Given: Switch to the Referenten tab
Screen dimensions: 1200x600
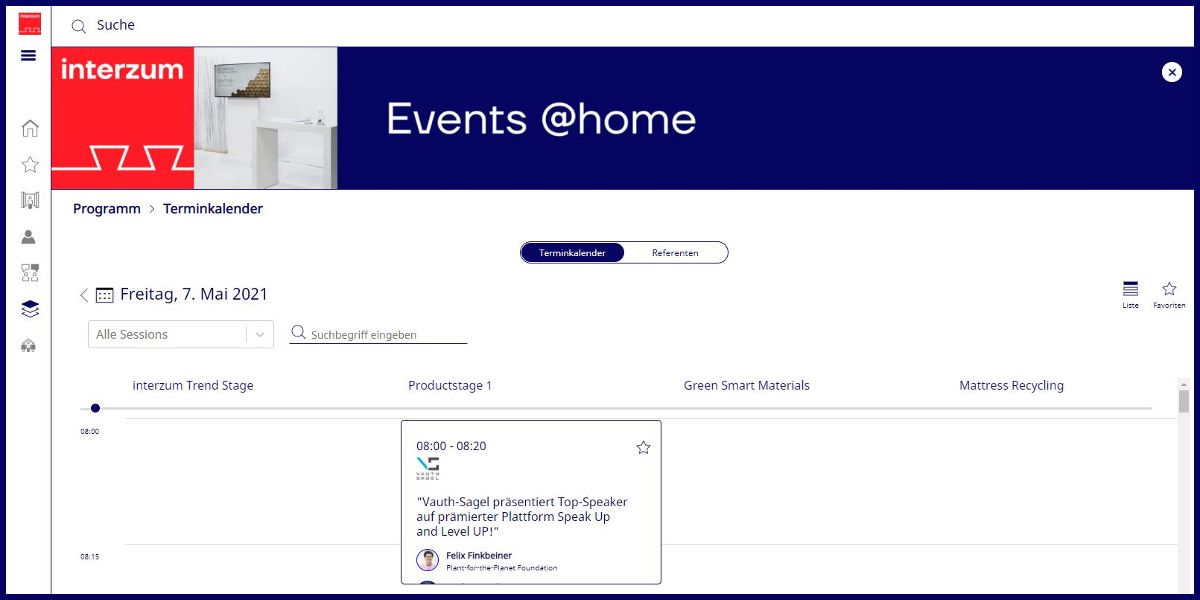Looking at the screenshot, I should tap(675, 253).
